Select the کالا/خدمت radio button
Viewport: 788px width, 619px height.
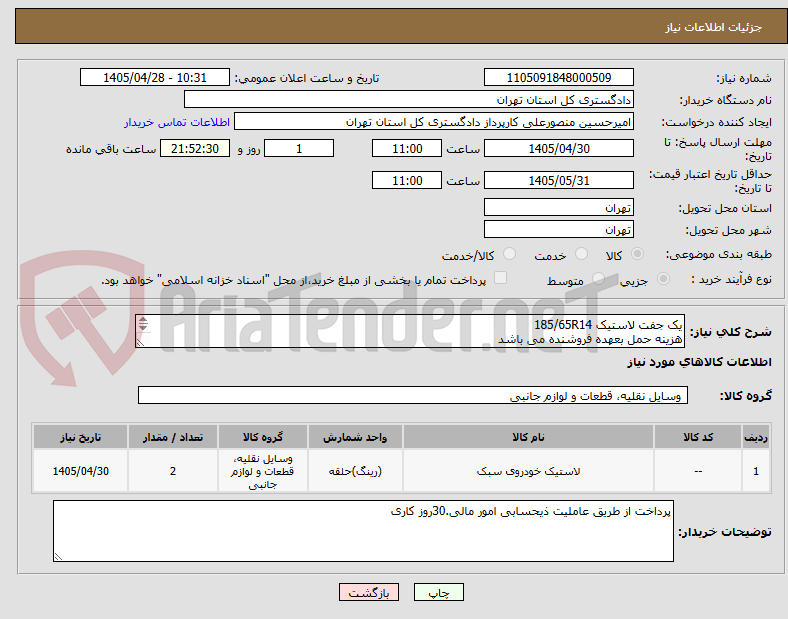510,254
